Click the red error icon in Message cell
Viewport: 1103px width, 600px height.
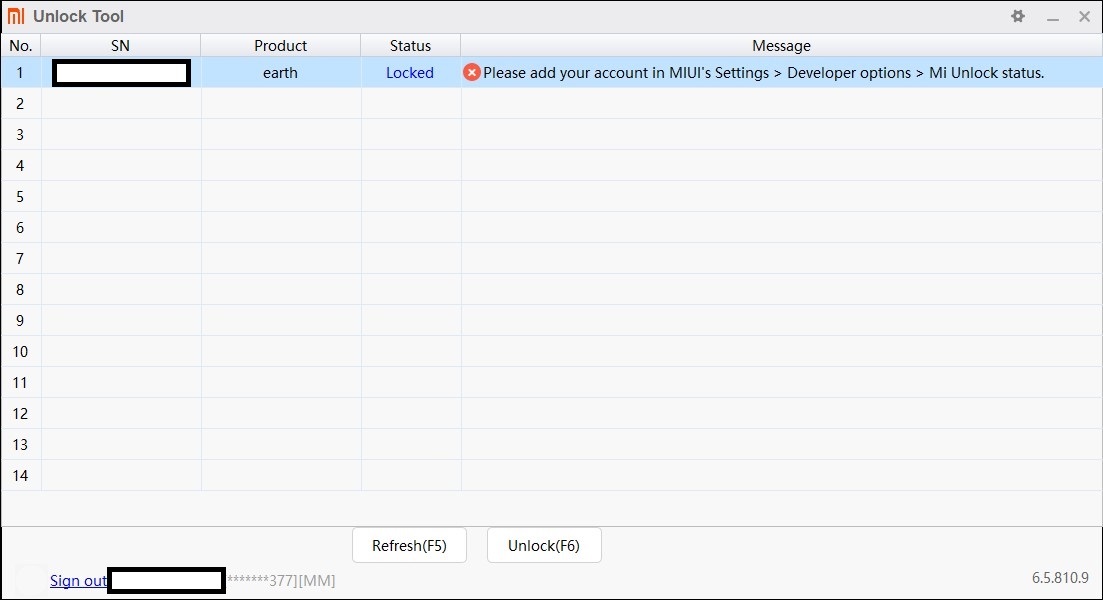pos(472,72)
